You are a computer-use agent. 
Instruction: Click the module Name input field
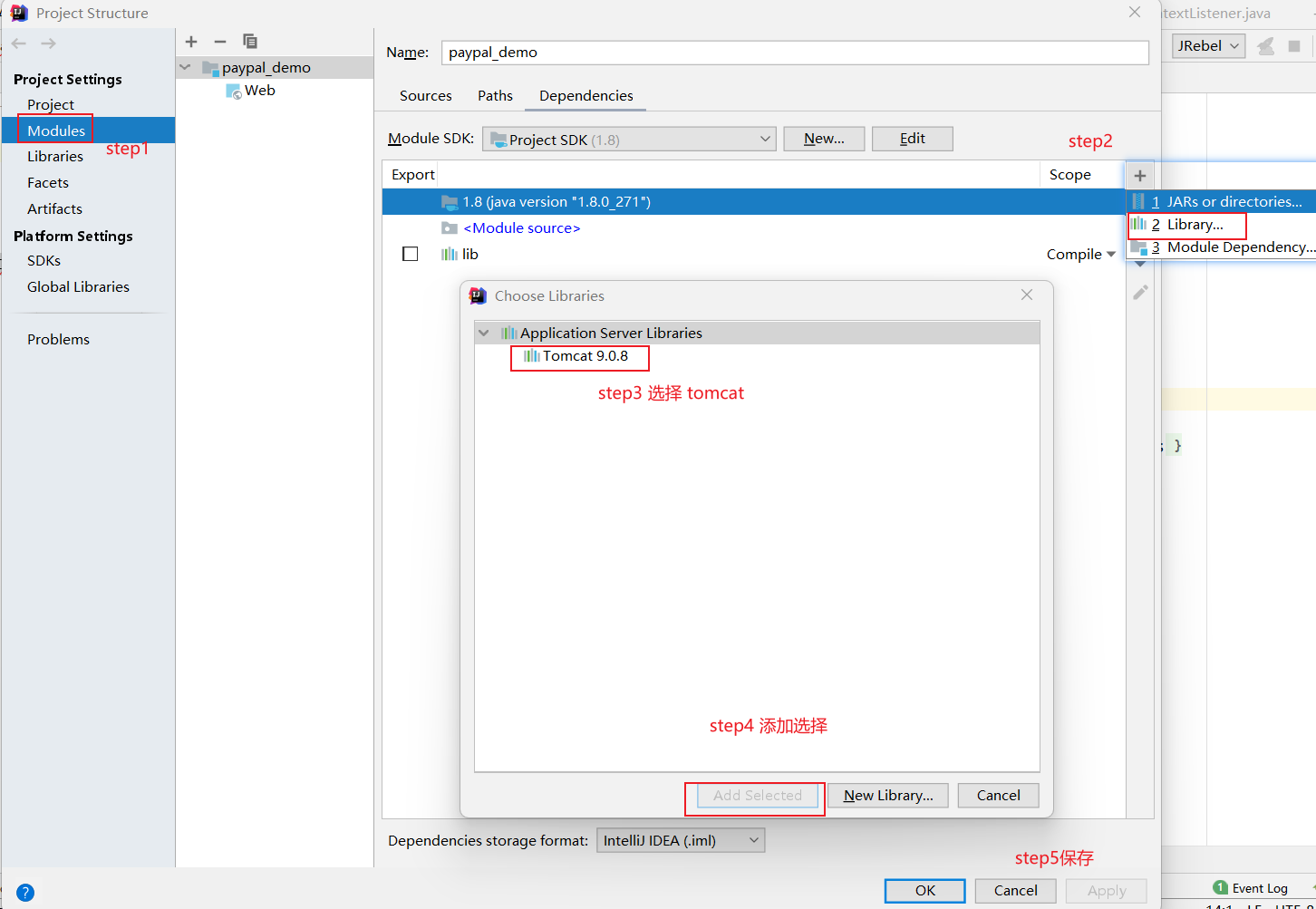794,53
